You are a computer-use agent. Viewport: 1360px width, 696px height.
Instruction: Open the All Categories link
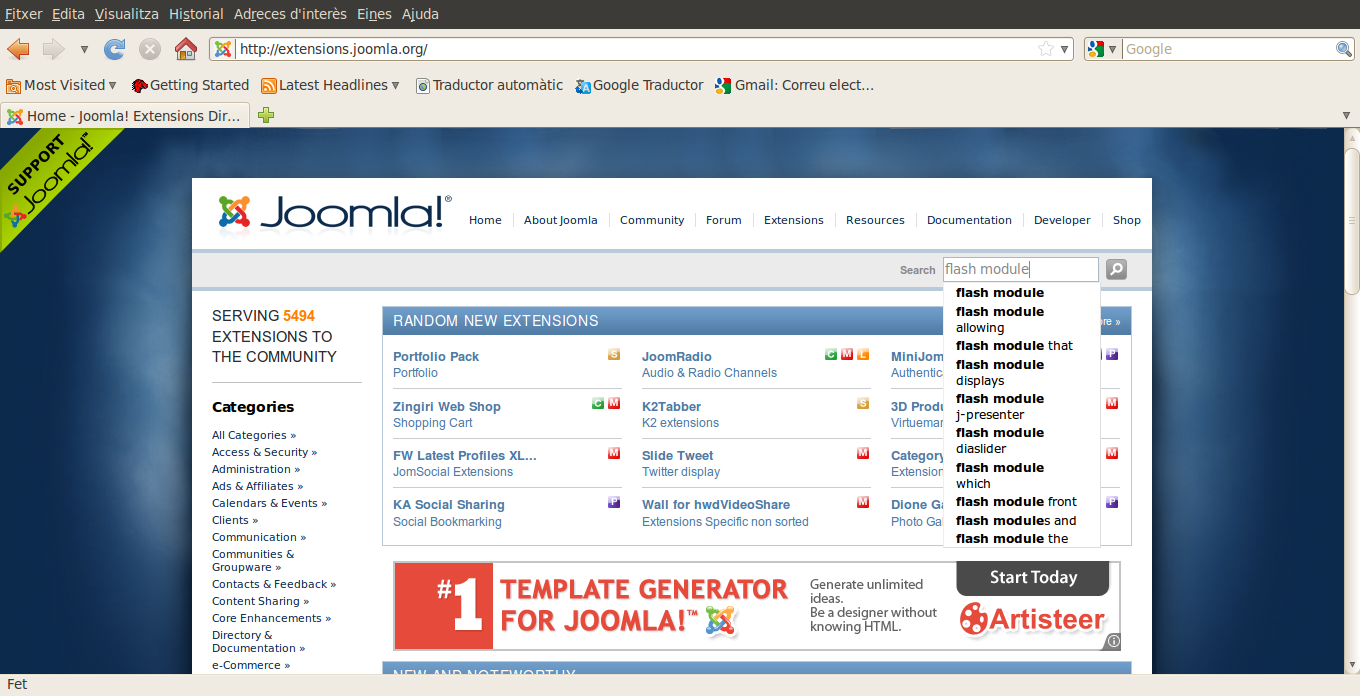click(254, 435)
